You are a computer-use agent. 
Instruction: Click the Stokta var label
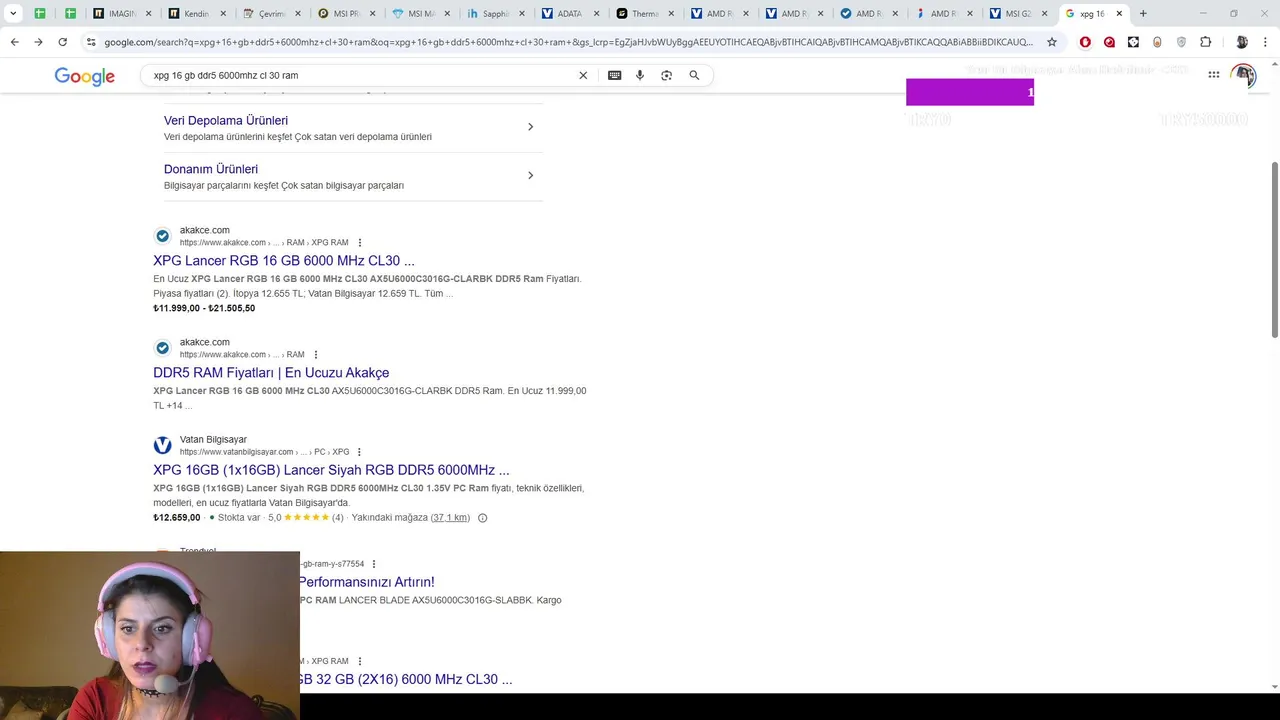point(239,518)
